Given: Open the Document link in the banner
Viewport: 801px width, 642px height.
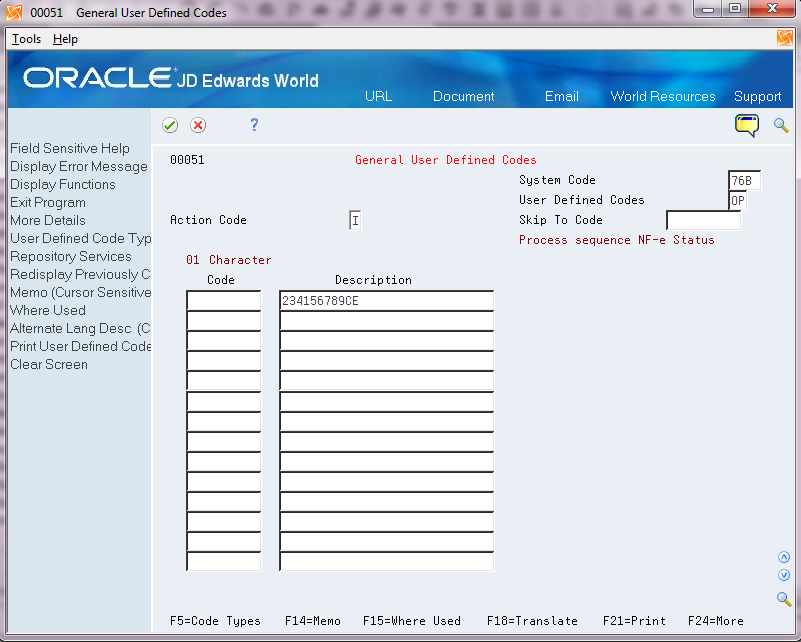Looking at the screenshot, I should (x=463, y=97).
